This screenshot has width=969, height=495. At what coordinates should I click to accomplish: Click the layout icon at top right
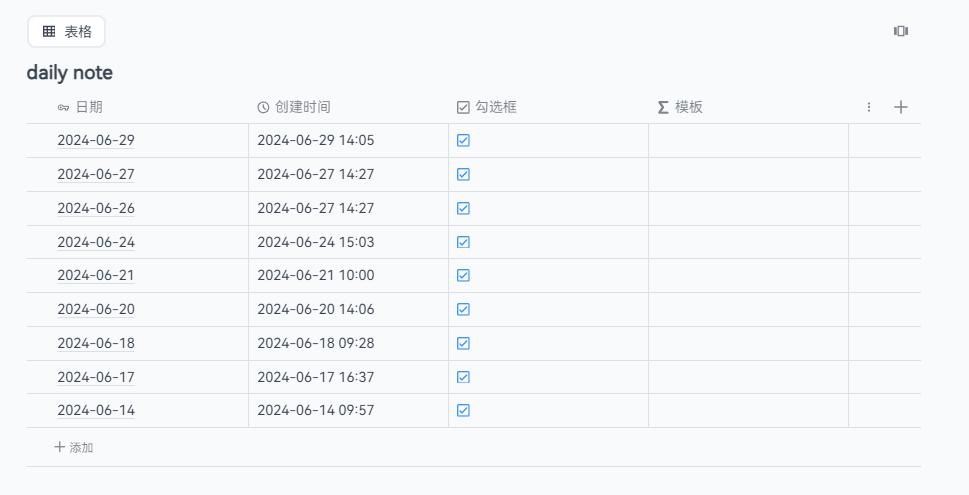[900, 31]
